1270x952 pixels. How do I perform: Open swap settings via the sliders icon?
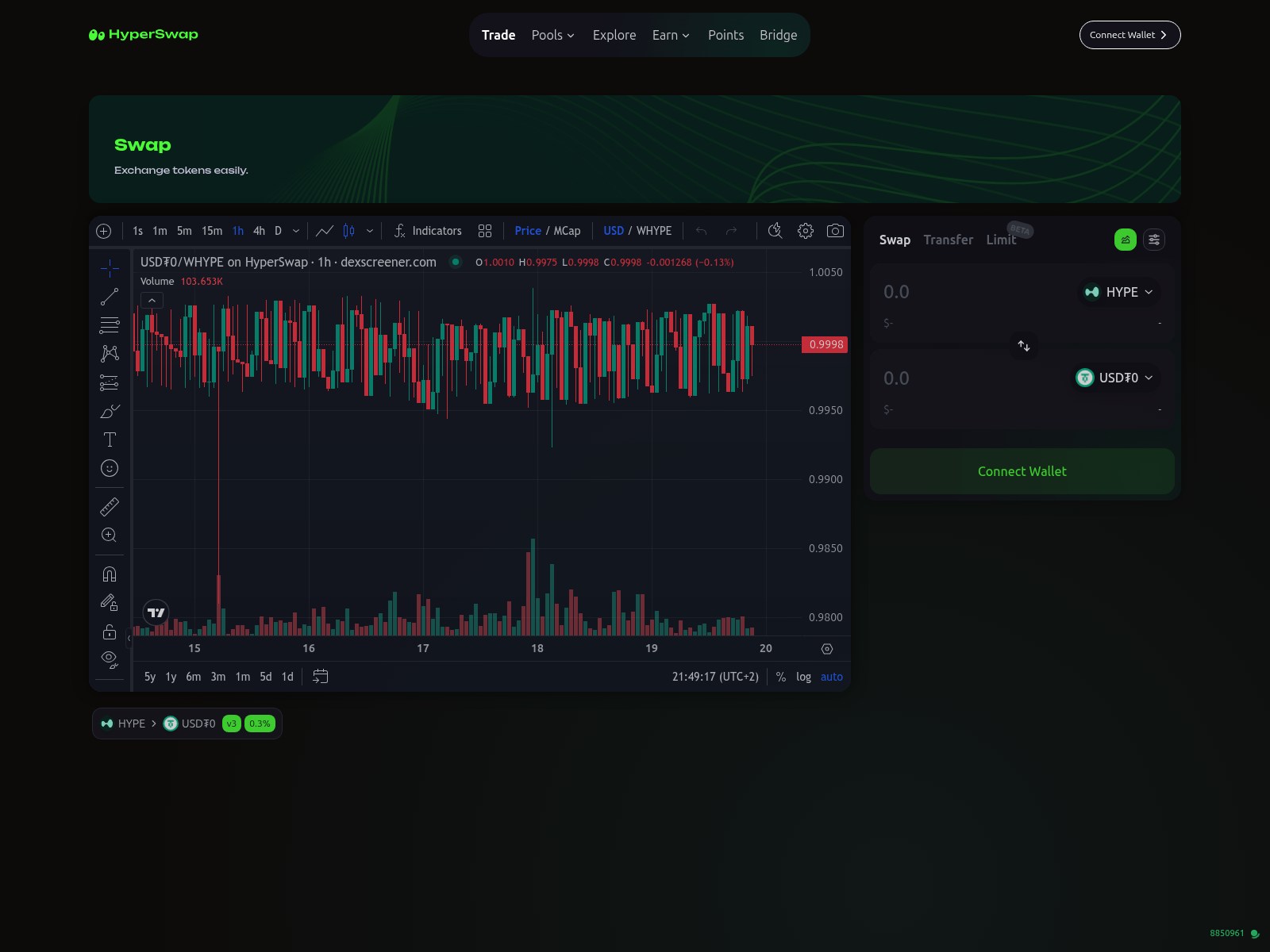pos(1153,240)
